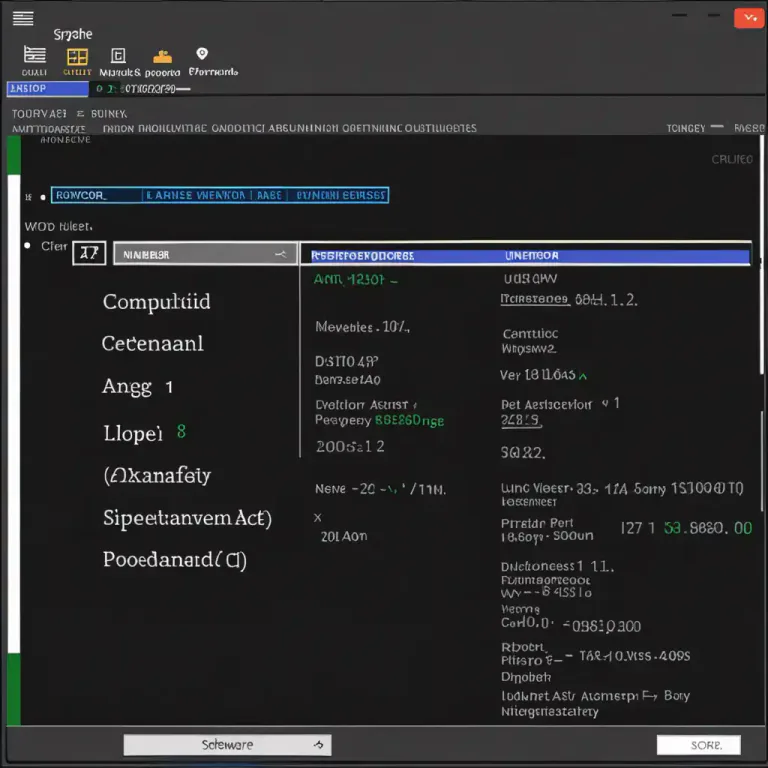Select the Cfer radio bullet
The width and height of the screenshot is (768, 768).
click(x=27, y=245)
